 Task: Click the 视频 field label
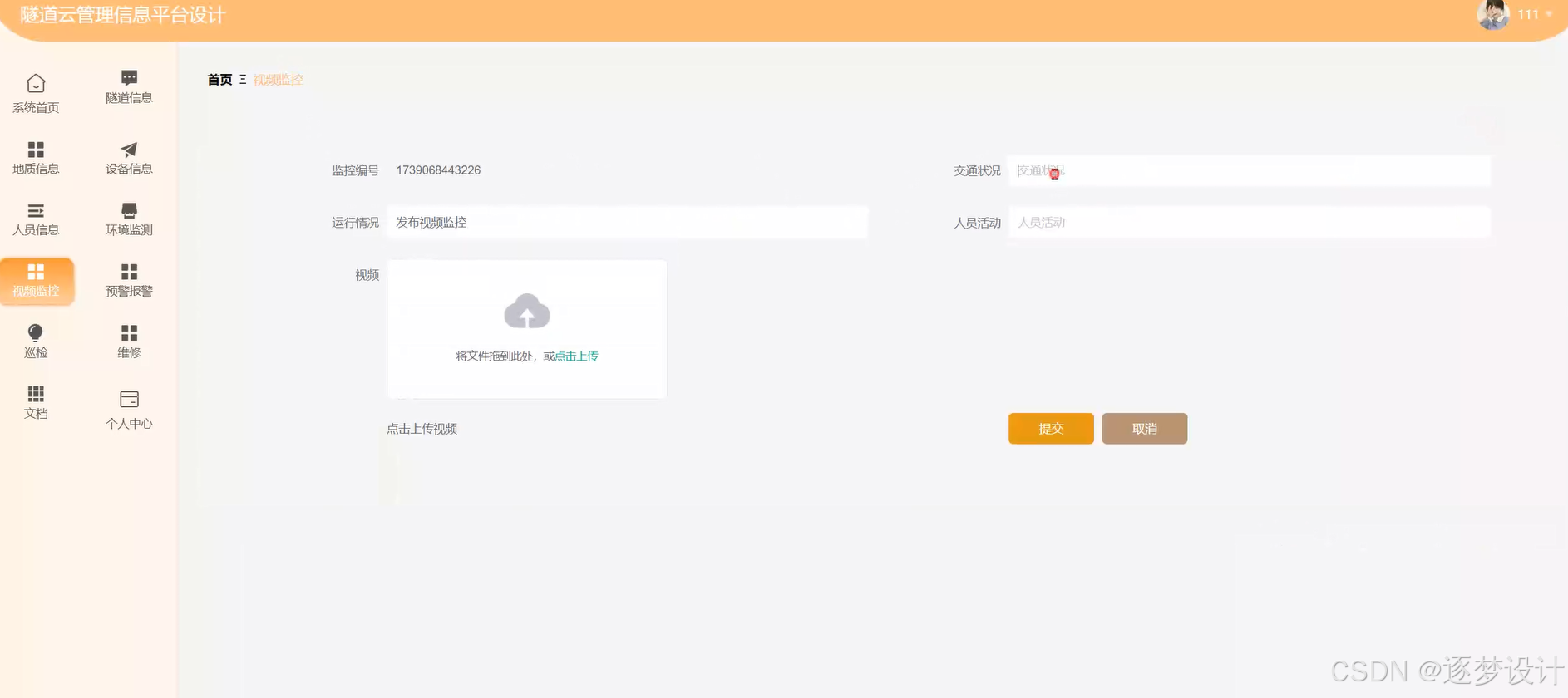[367, 275]
